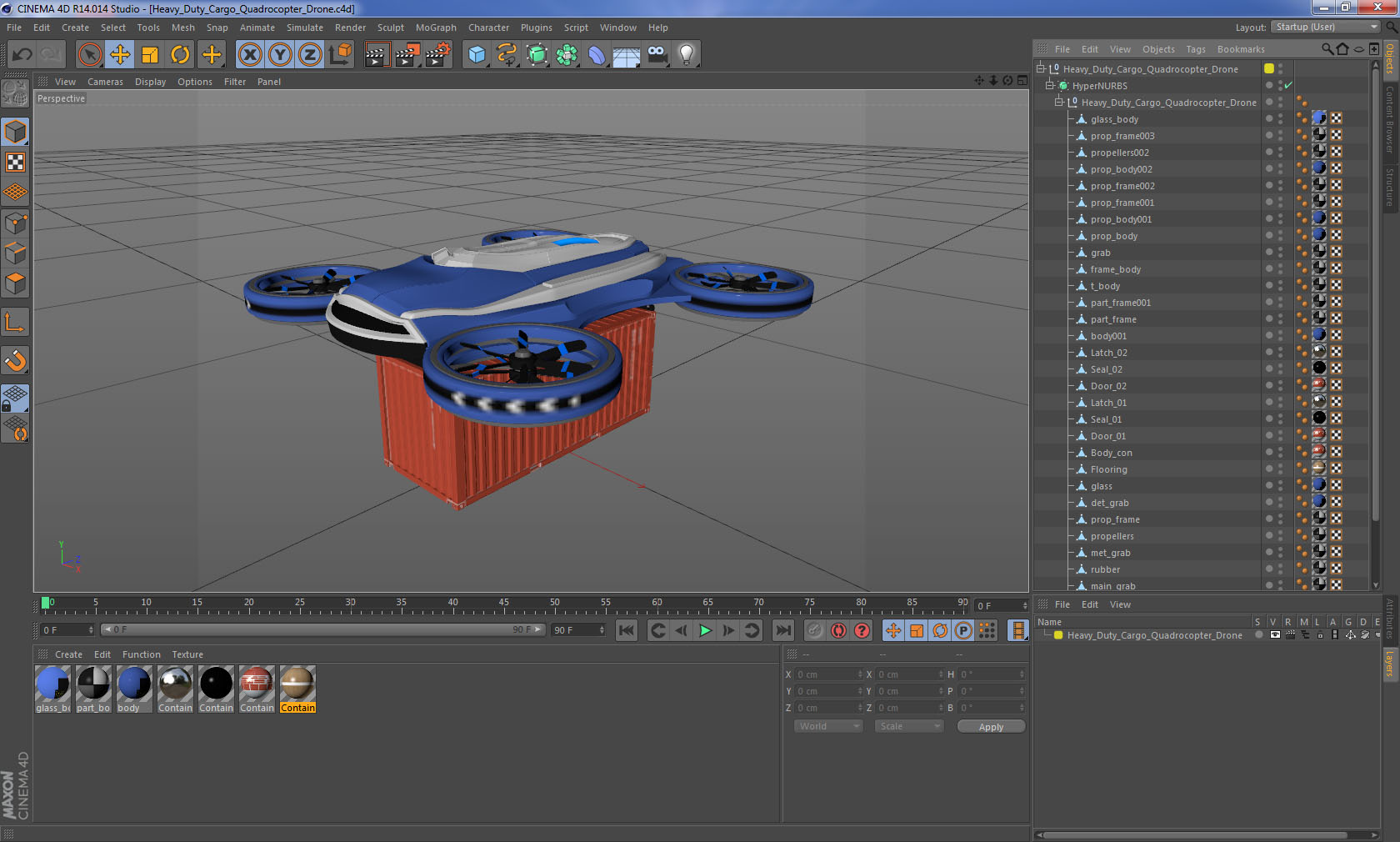Collapse the HyperNURBS tree node

coord(1050,85)
